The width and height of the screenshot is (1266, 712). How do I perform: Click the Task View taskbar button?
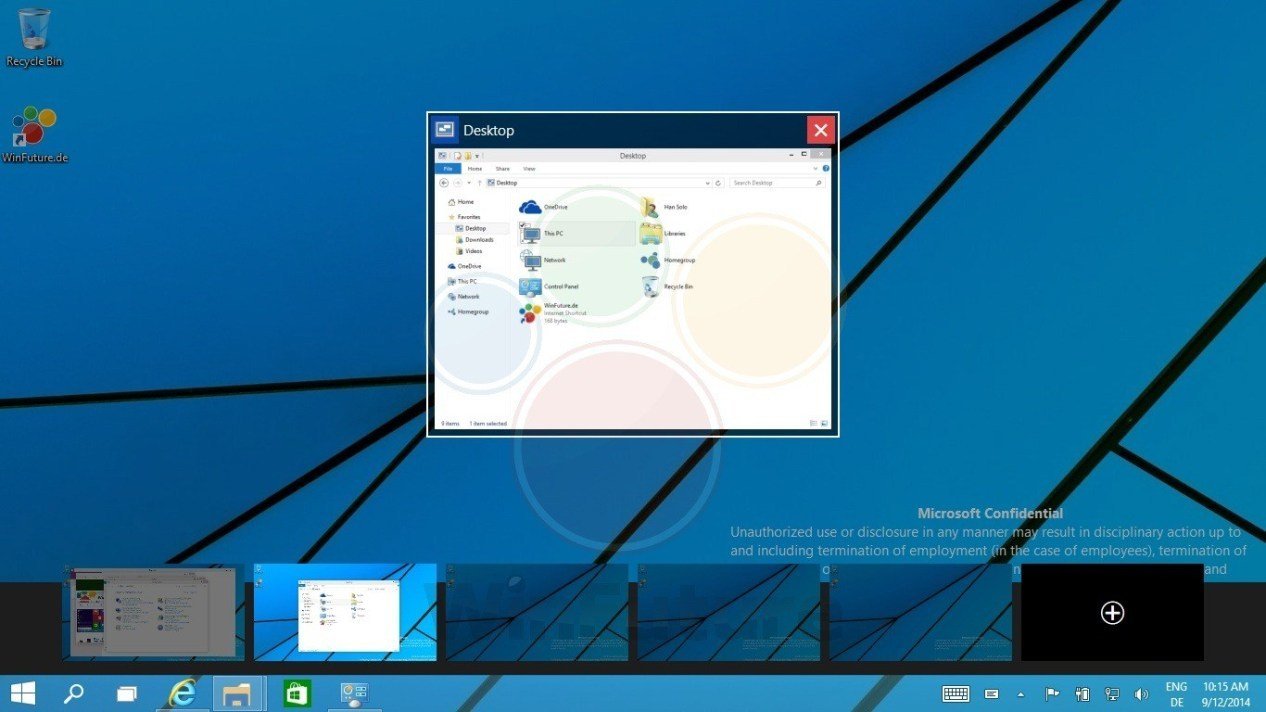pos(127,693)
